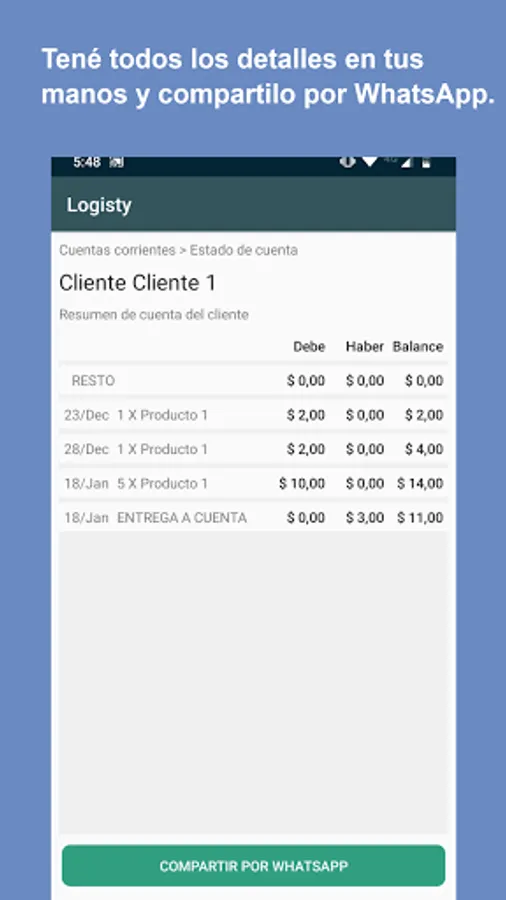Tap the Logisty app title
The width and height of the screenshot is (506, 900).
(99, 205)
